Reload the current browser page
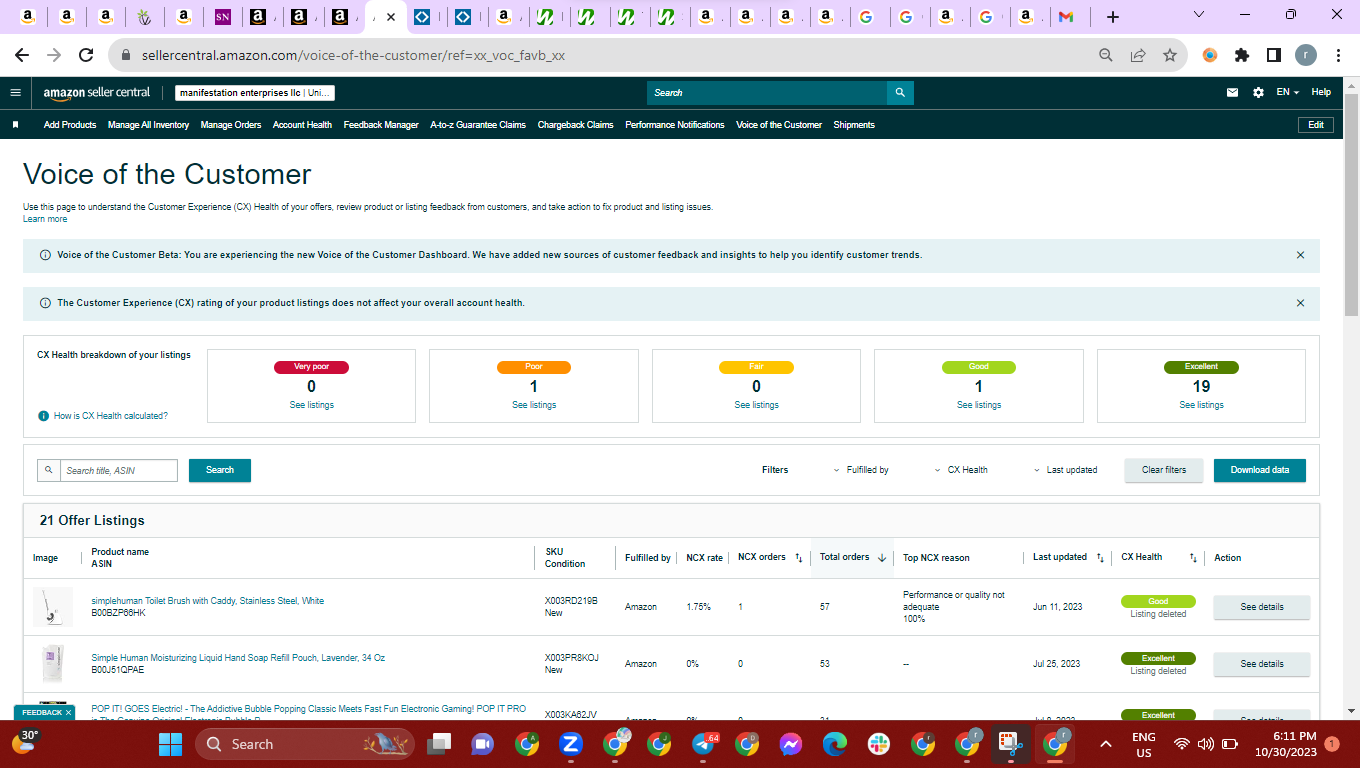1360x768 pixels. [x=86, y=55]
